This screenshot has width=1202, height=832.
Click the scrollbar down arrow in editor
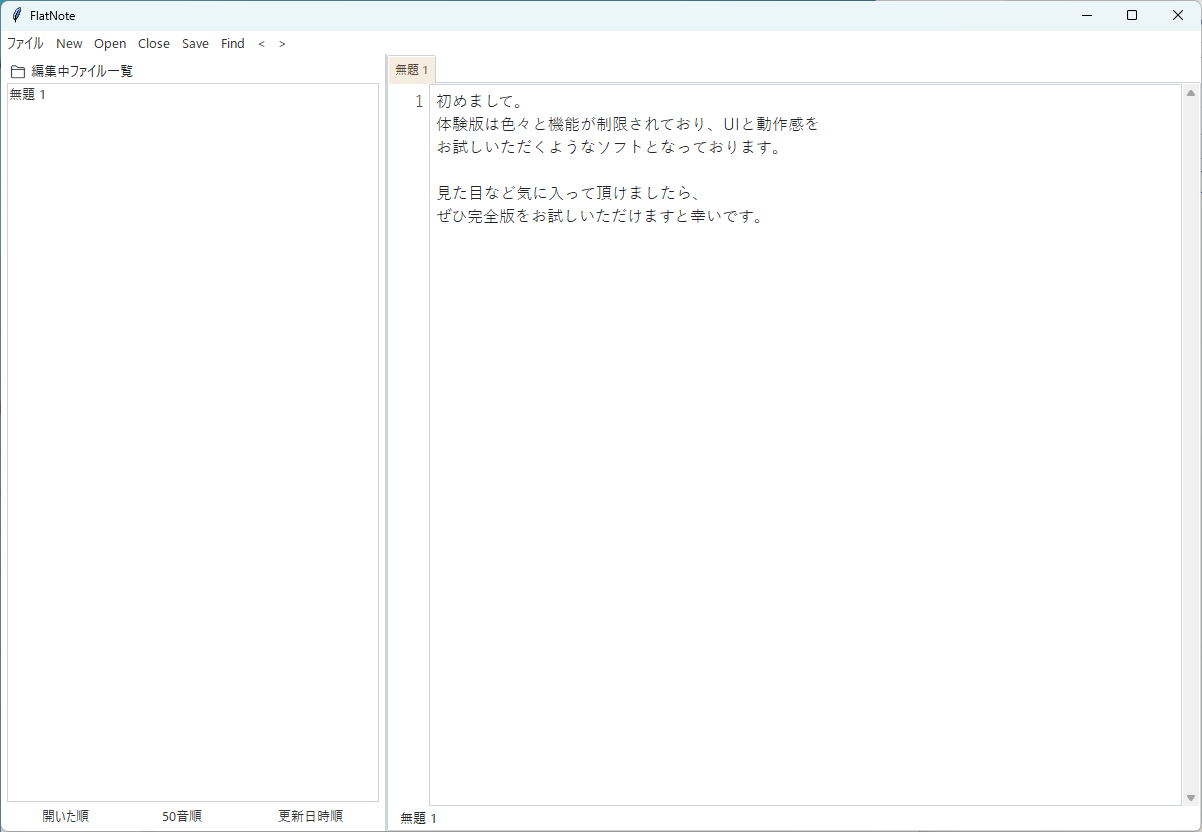click(1190, 798)
